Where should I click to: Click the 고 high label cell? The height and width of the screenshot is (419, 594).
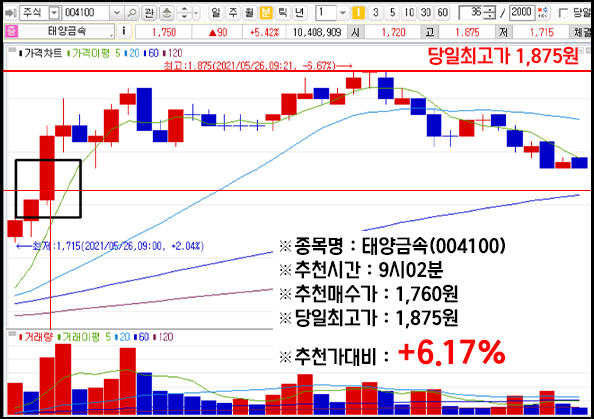point(430,32)
